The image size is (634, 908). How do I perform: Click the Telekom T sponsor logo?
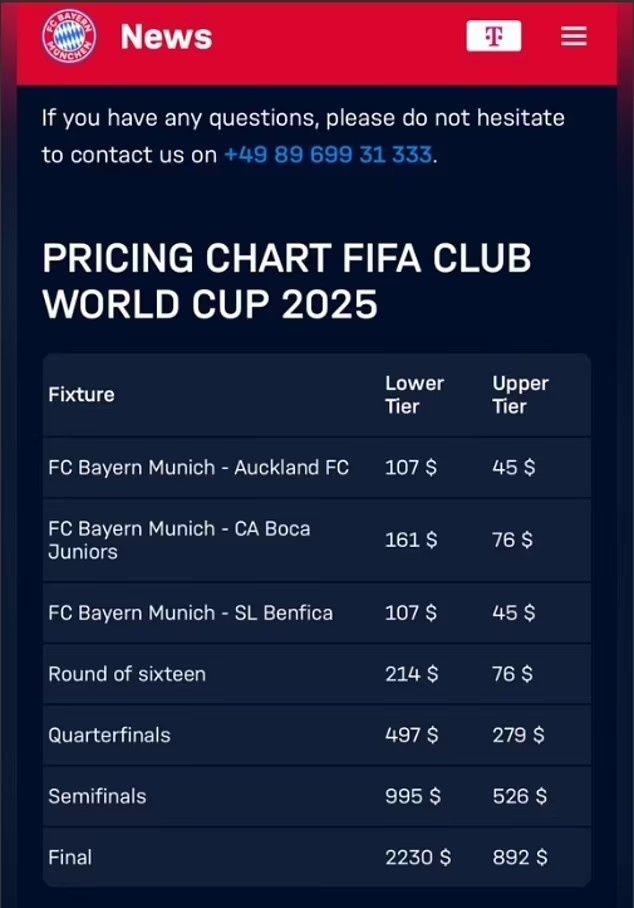click(x=493, y=36)
